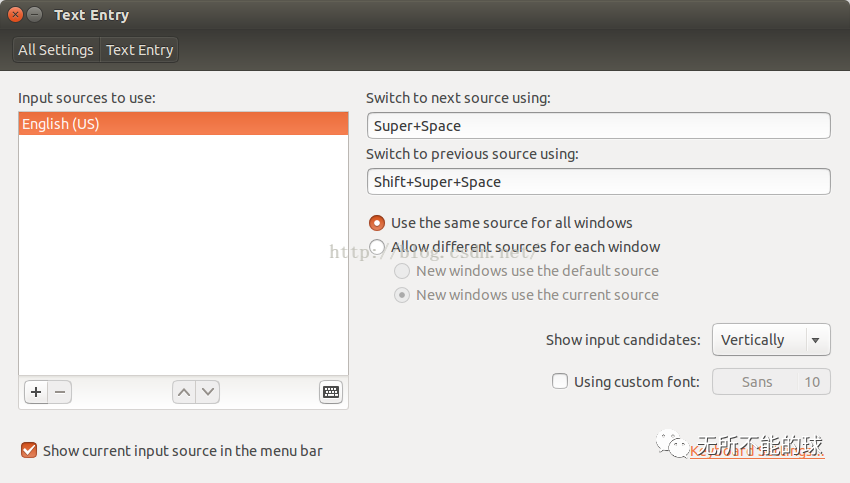This screenshot has height=483, width=850.
Task: Open the Show input candidates dropdown
Action: pyautogui.click(x=770, y=340)
